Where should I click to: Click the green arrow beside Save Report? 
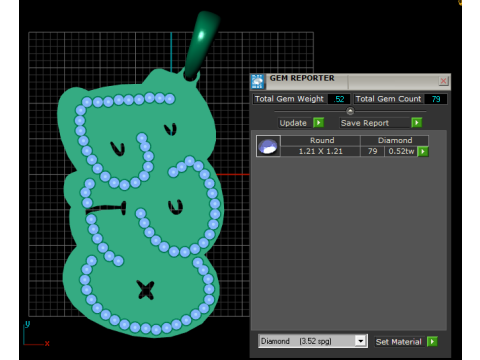tap(417, 123)
